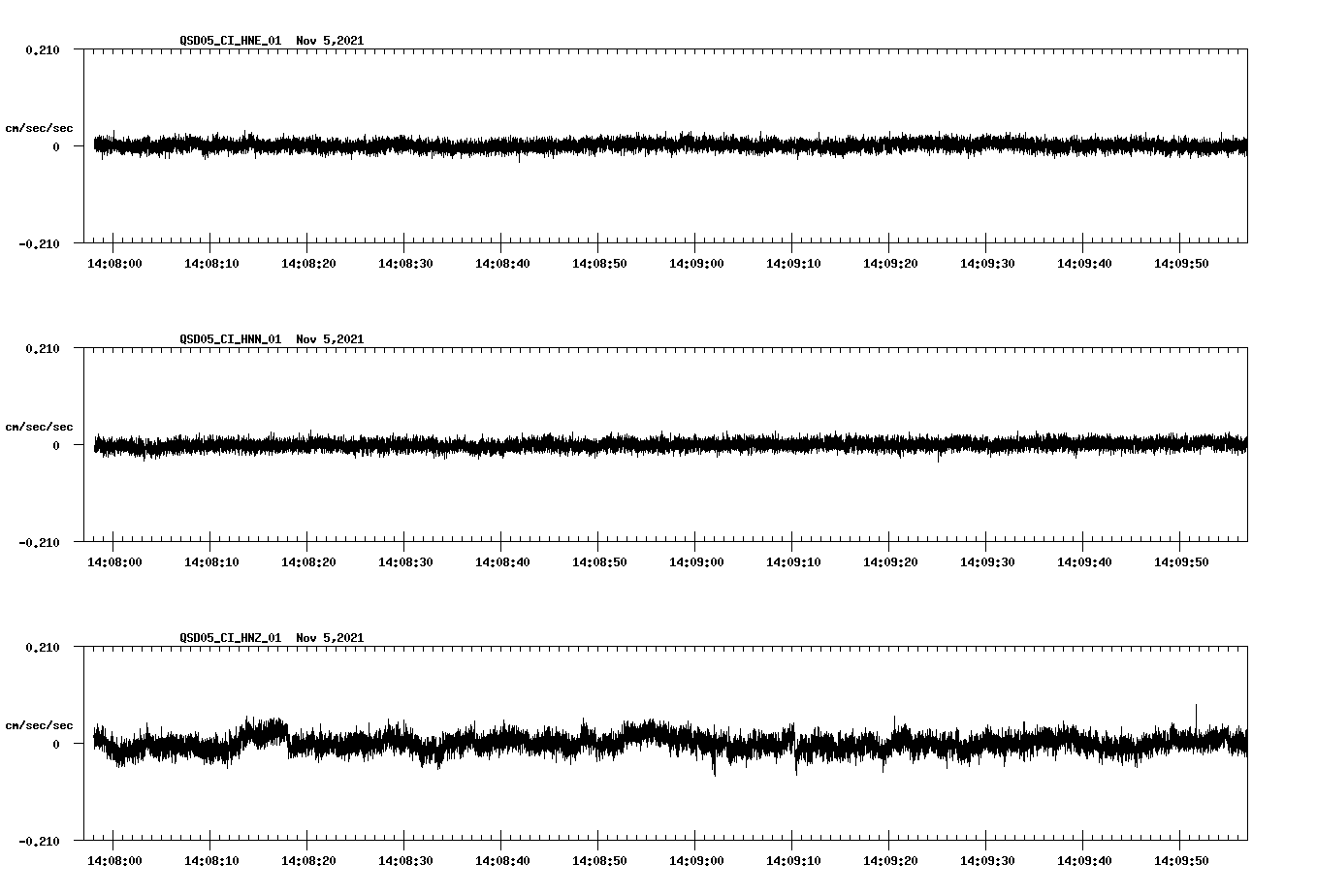Click 14:08:30 time label under HNE plot
Screen dimensions: 1317x896
coord(405,264)
